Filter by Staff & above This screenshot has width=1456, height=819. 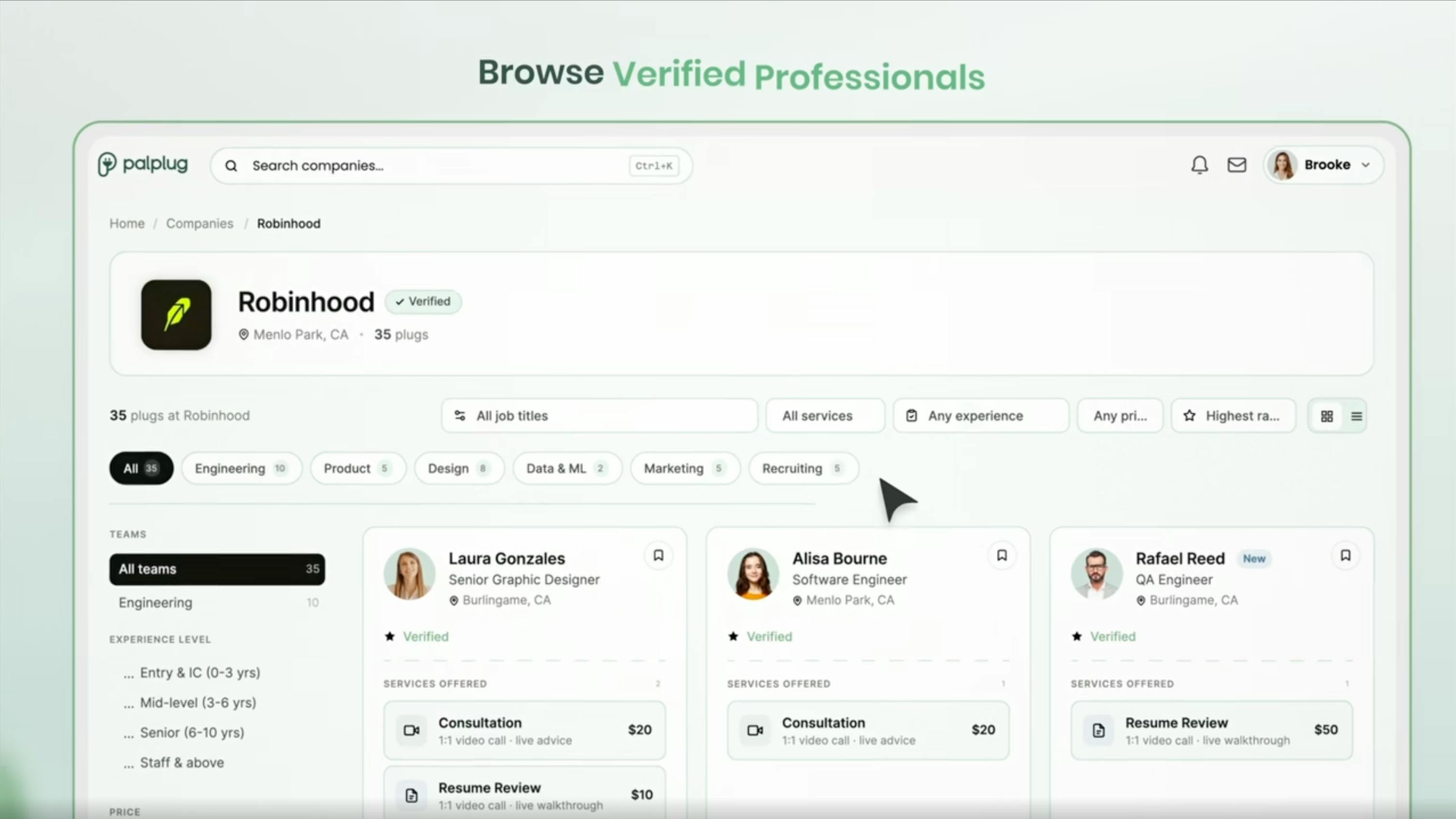[x=174, y=763]
